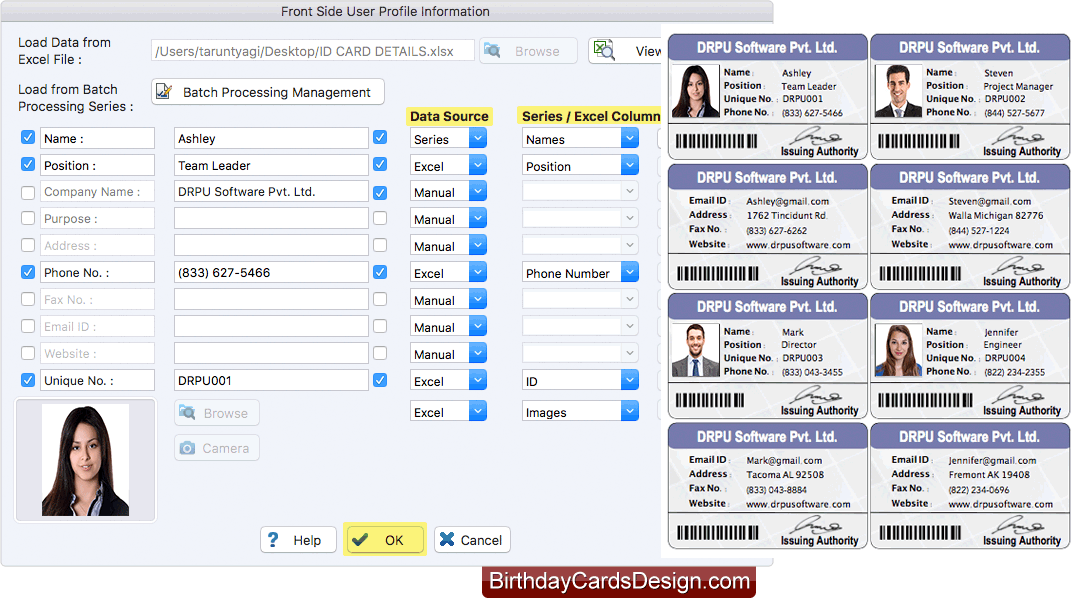The height and width of the screenshot is (598, 1079).
Task: Toggle checkbox right of DRPU Software value
Action: point(380,192)
